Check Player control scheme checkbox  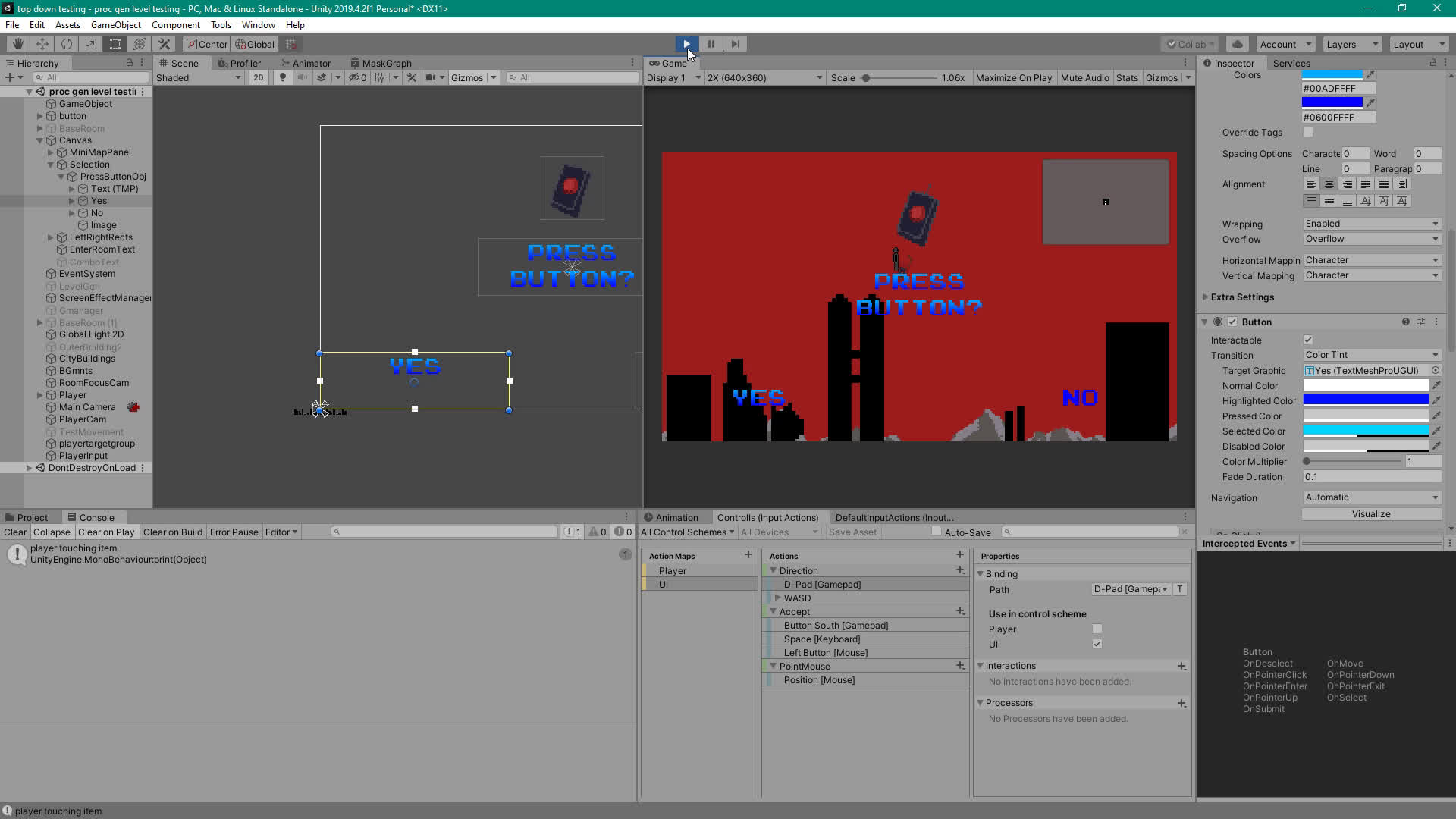click(x=1097, y=629)
